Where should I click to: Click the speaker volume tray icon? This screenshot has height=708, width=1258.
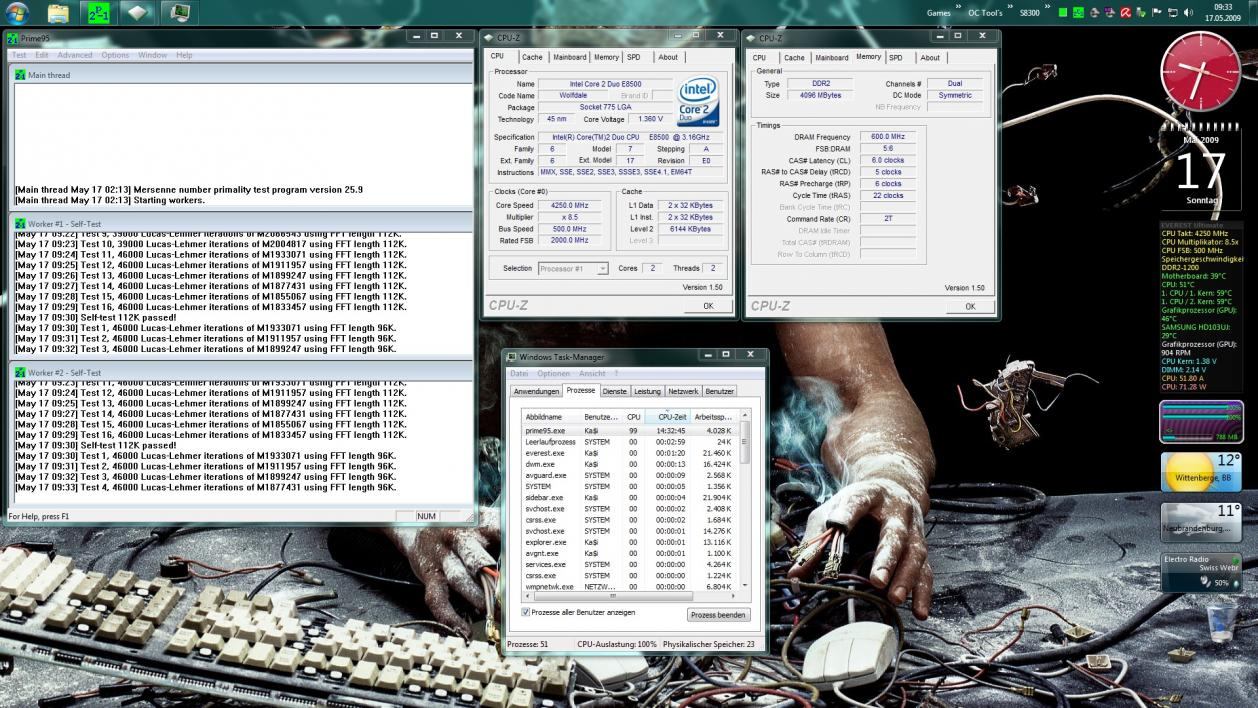(x=1189, y=13)
